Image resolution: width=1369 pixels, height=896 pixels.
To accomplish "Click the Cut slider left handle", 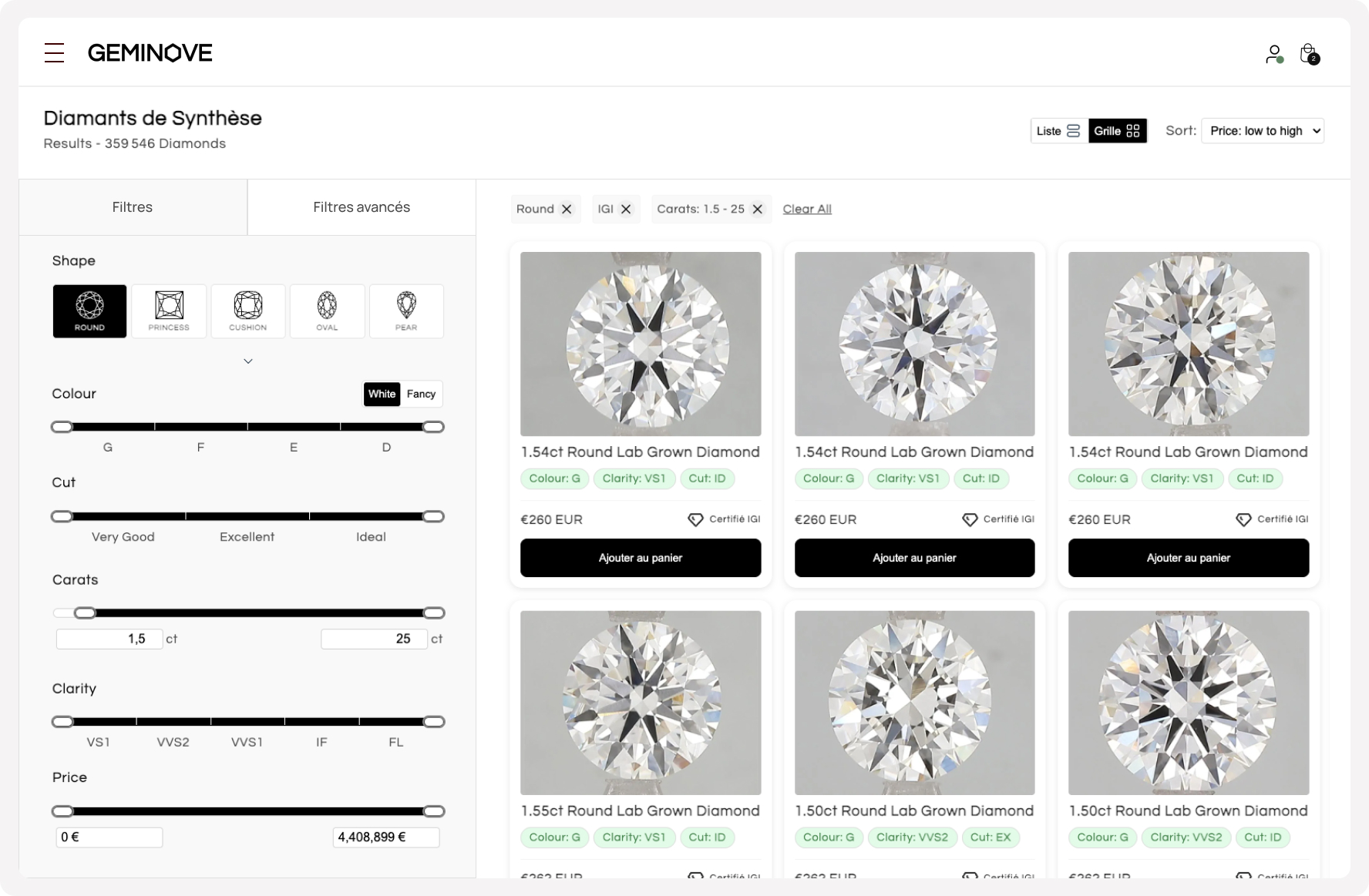I will [62, 516].
